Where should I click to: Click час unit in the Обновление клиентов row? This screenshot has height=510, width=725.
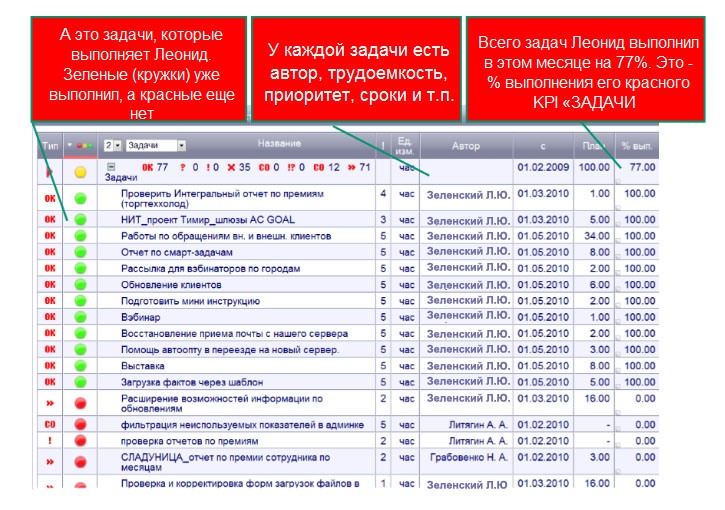pos(406,285)
